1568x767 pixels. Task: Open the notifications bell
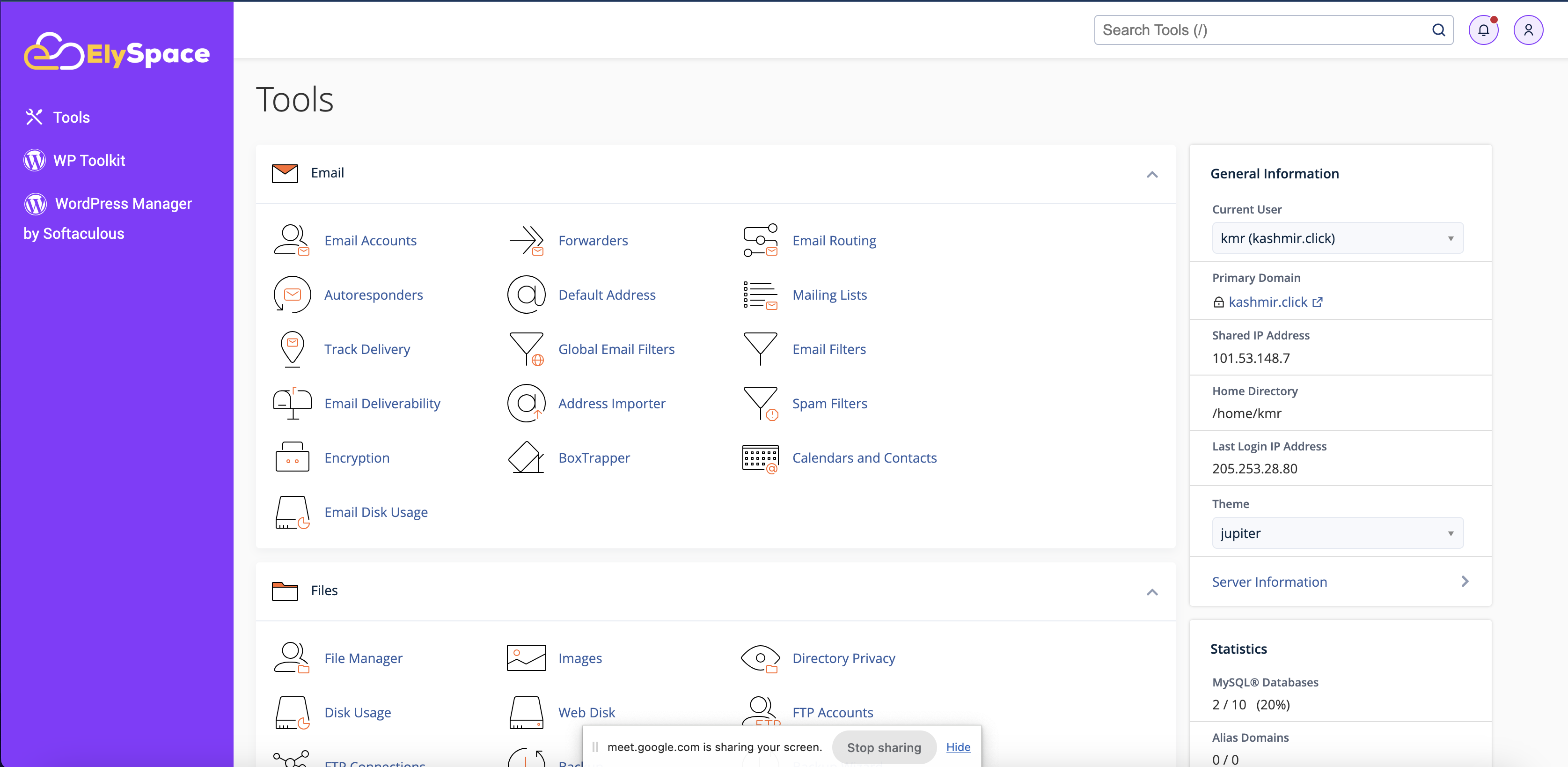click(x=1483, y=29)
